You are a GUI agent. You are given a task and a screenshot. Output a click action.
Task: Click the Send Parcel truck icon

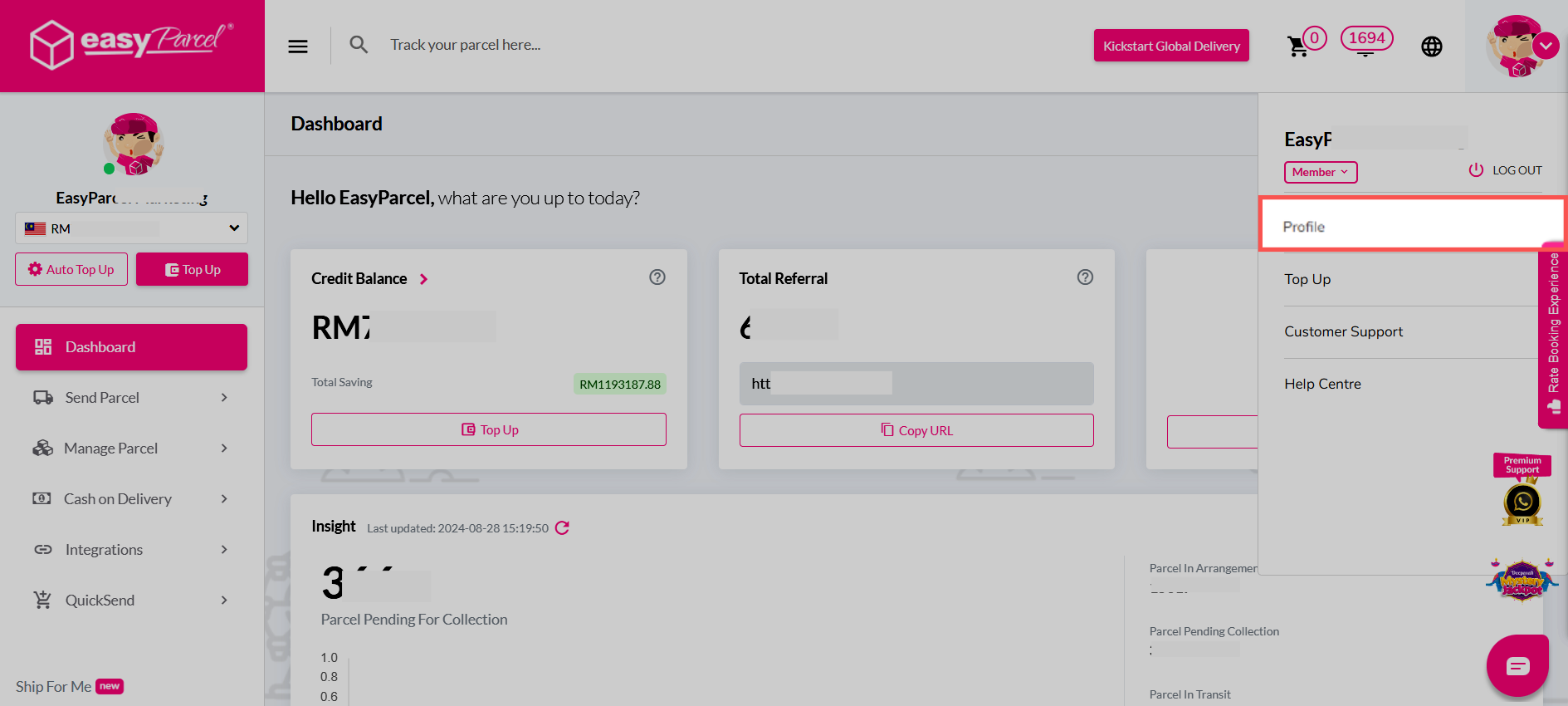[43, 398]
